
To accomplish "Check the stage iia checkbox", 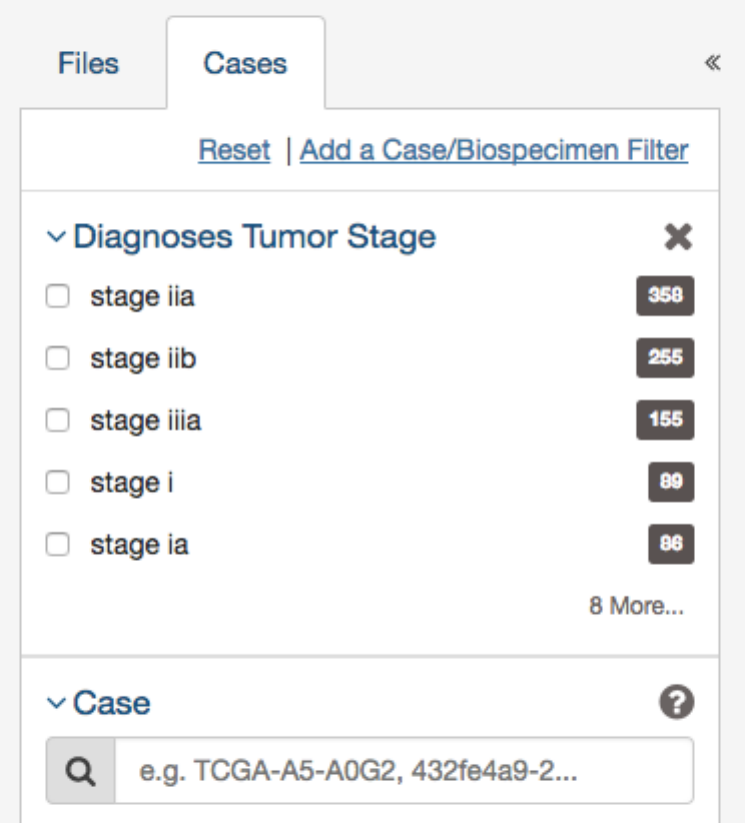I will click(x=58, y=297).
